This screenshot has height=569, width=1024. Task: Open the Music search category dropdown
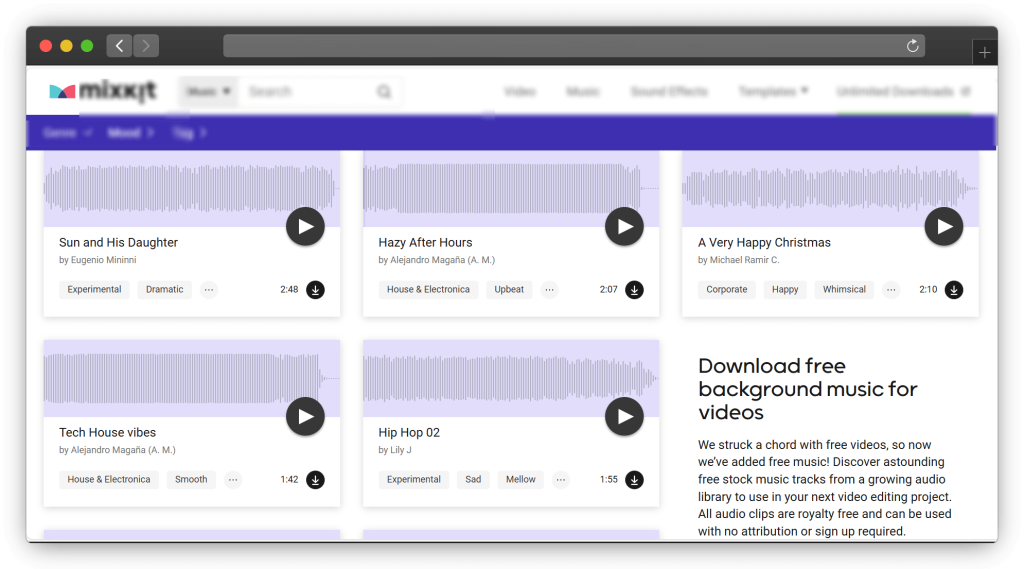[x=209, y=92]
